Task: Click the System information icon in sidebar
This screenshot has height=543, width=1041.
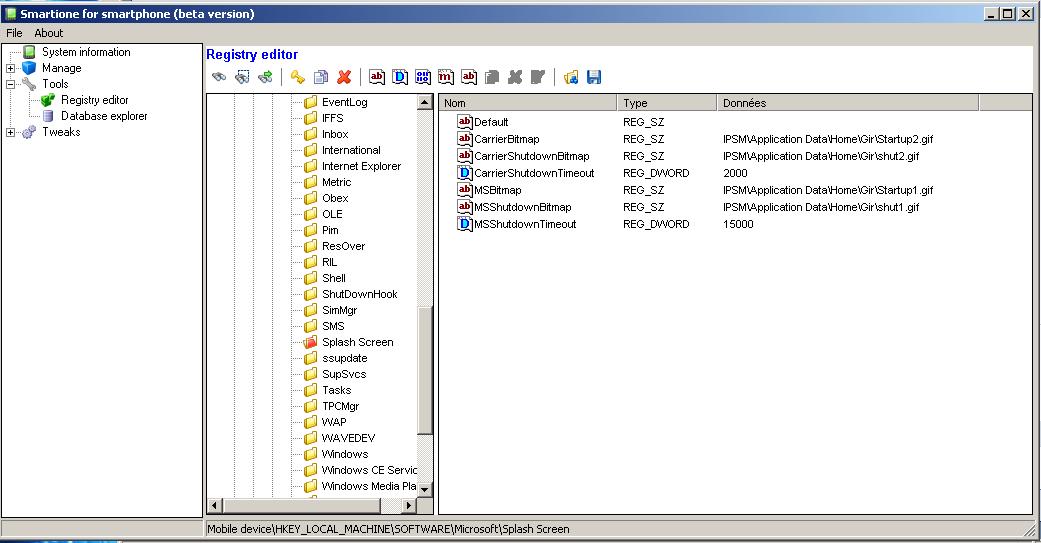Action: [x=29, y=52]
